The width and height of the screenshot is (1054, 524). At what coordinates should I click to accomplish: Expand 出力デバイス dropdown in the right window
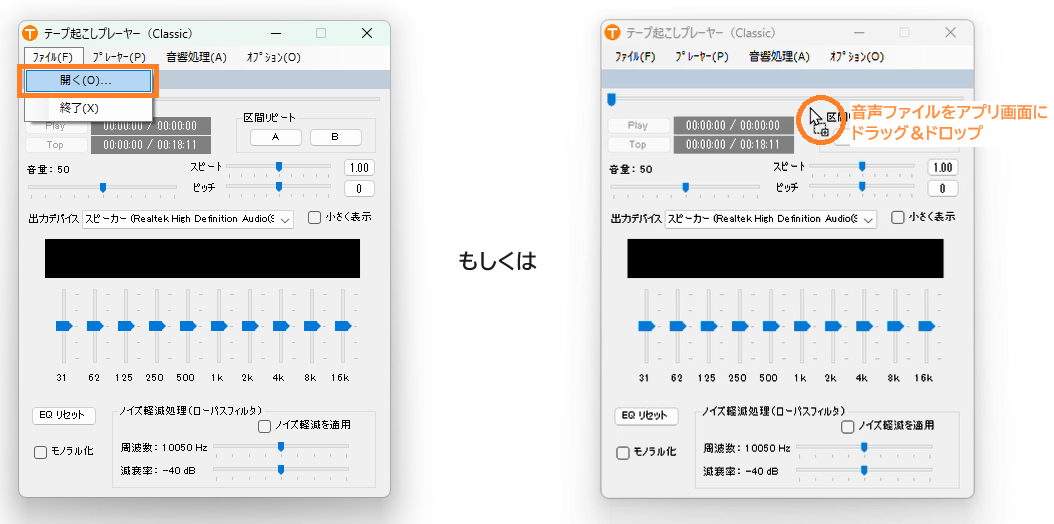point(867,219)
